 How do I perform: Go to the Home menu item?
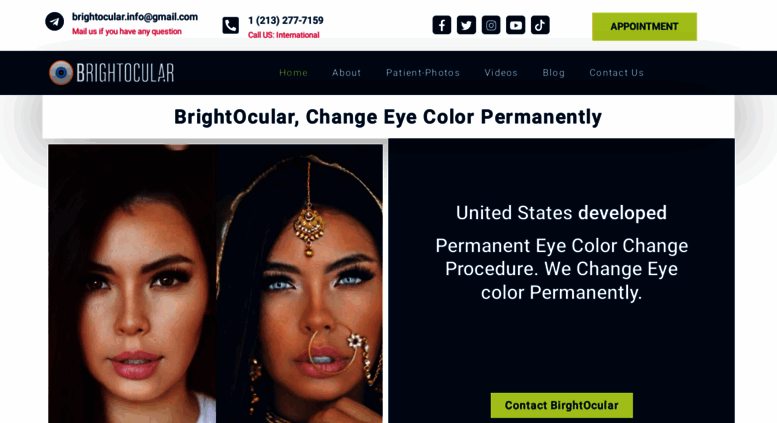pos(293,73)
